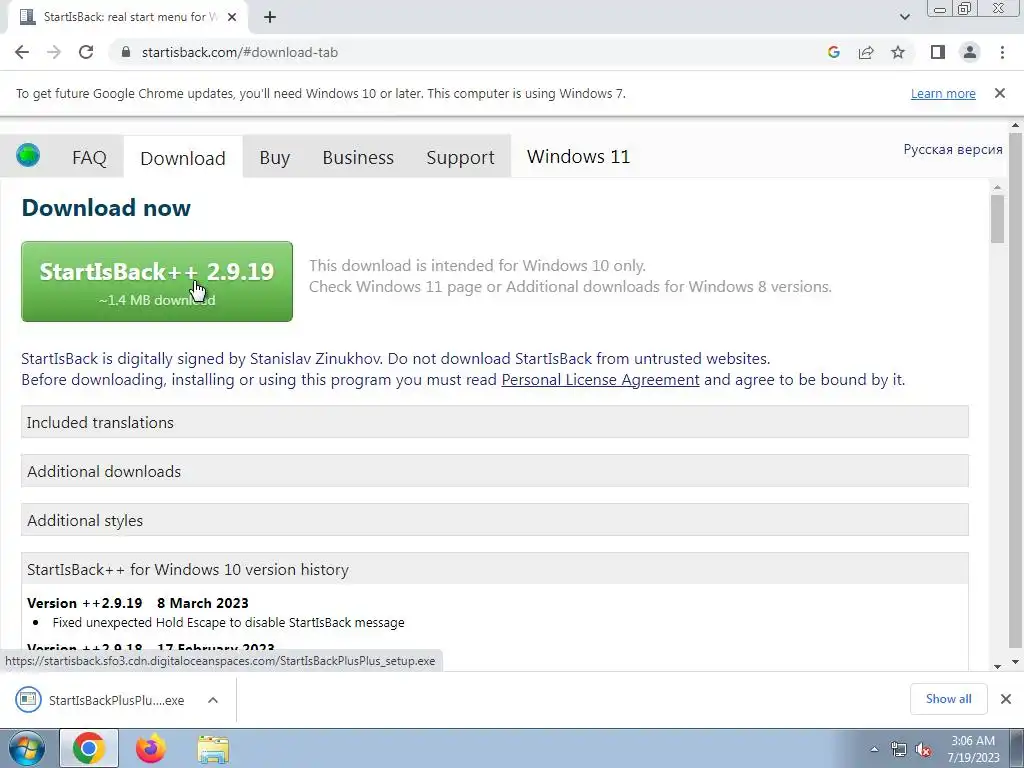Click the network tray icon
Screen dimensions: 1024x768
[899, 749]
